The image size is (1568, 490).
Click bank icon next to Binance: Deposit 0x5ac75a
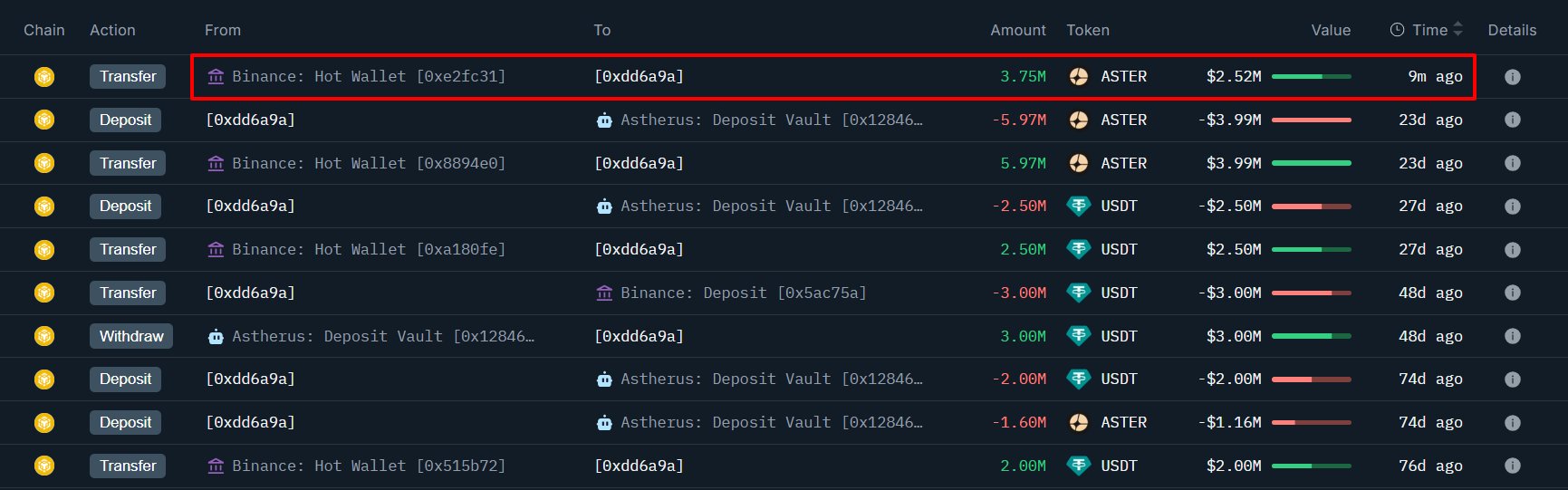coord(604,293)
